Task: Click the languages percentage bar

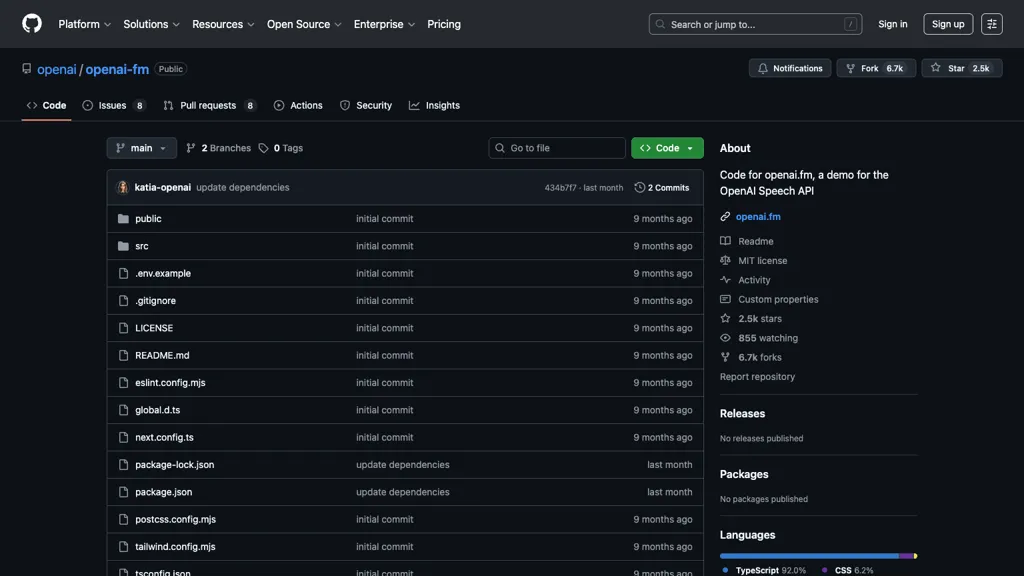Action: coord(818,556)
